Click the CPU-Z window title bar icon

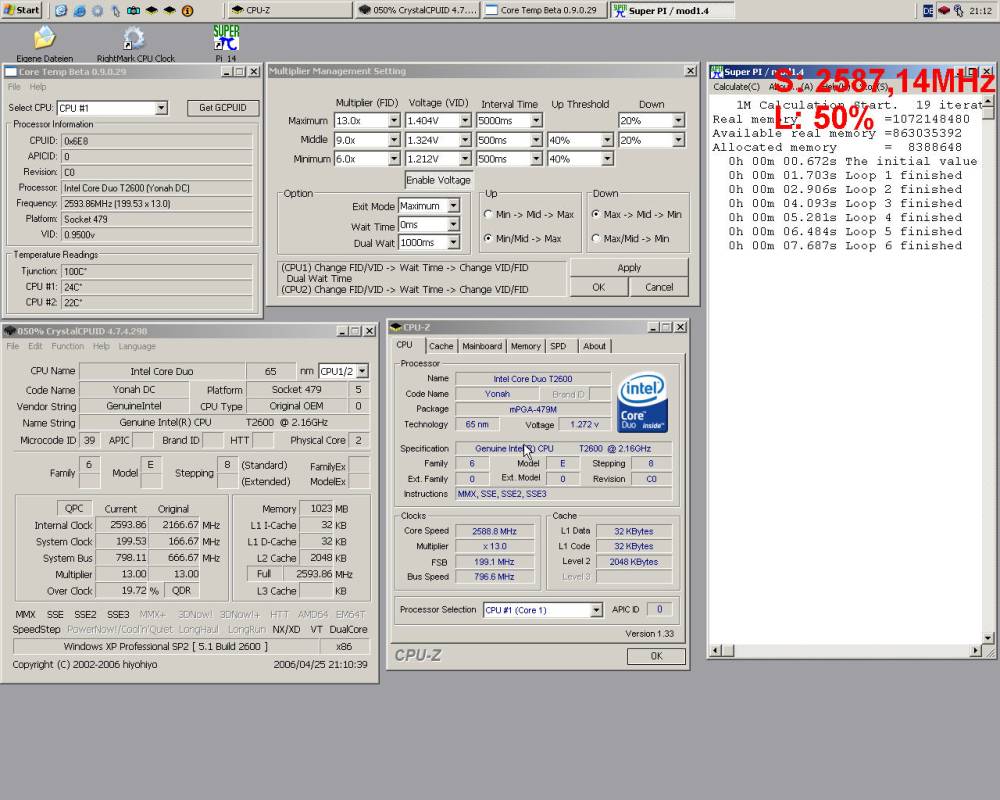point(396,327)
